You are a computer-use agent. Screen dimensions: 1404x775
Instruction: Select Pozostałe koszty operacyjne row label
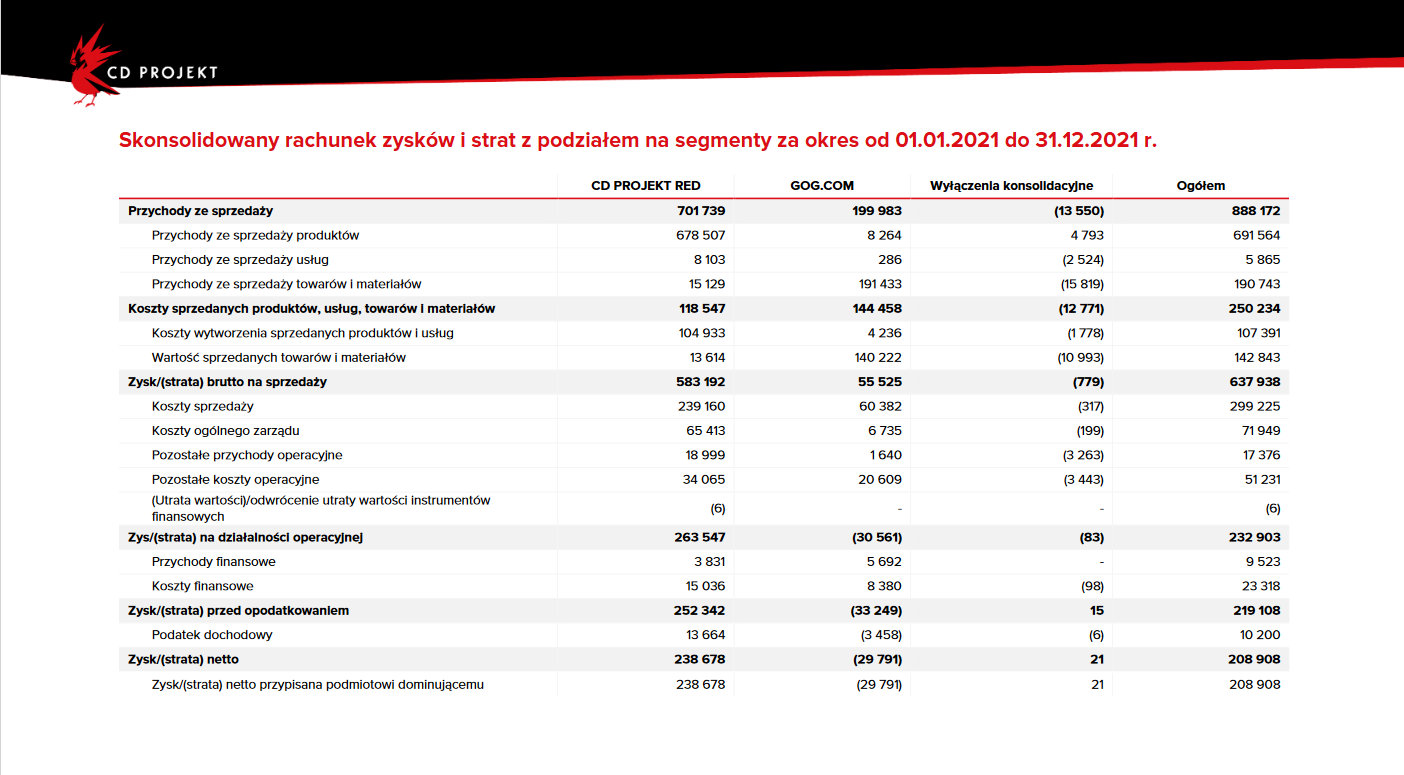(x=236, y=479)
